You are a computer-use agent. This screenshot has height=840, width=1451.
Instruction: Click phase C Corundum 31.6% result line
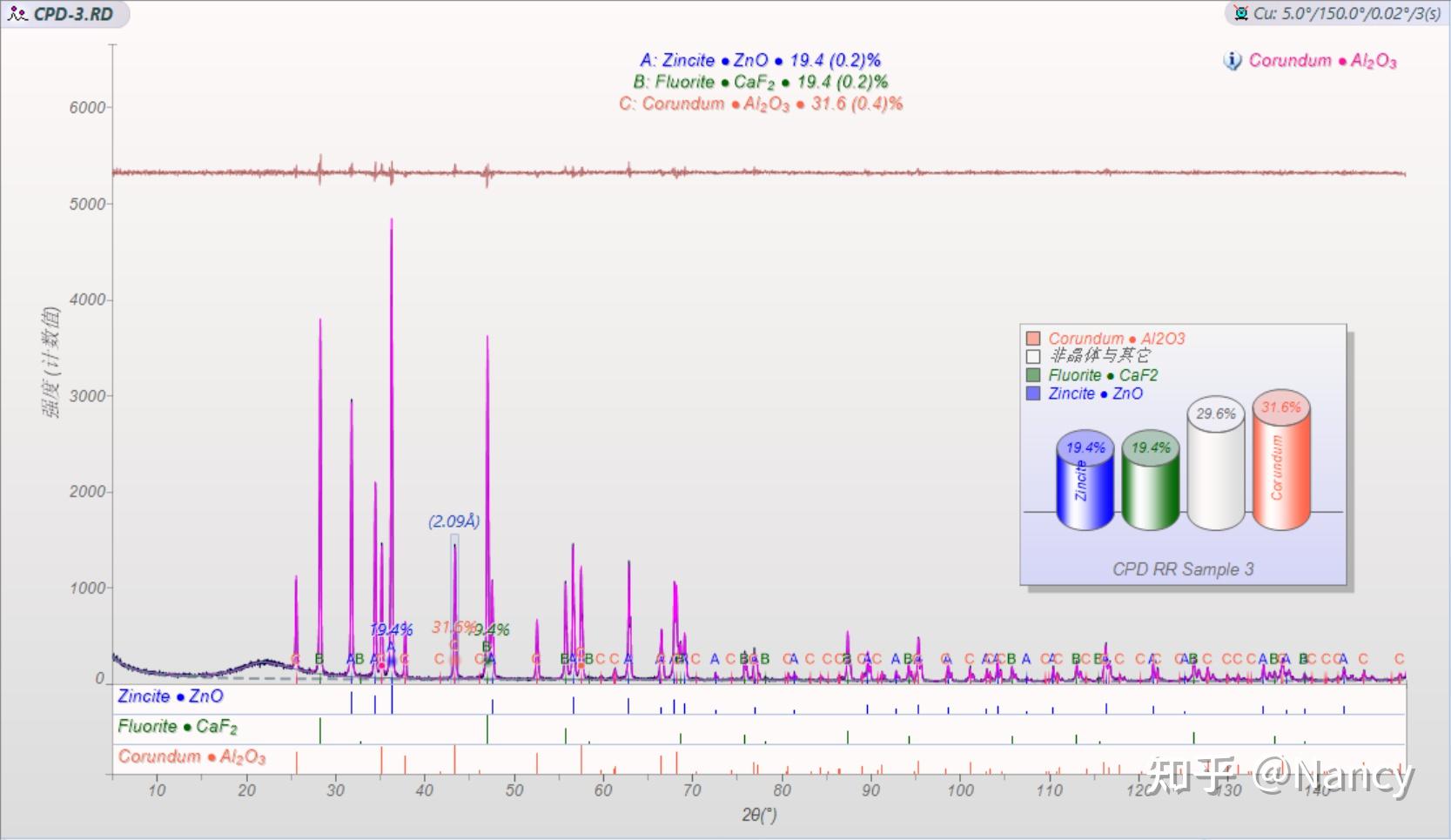761,104
